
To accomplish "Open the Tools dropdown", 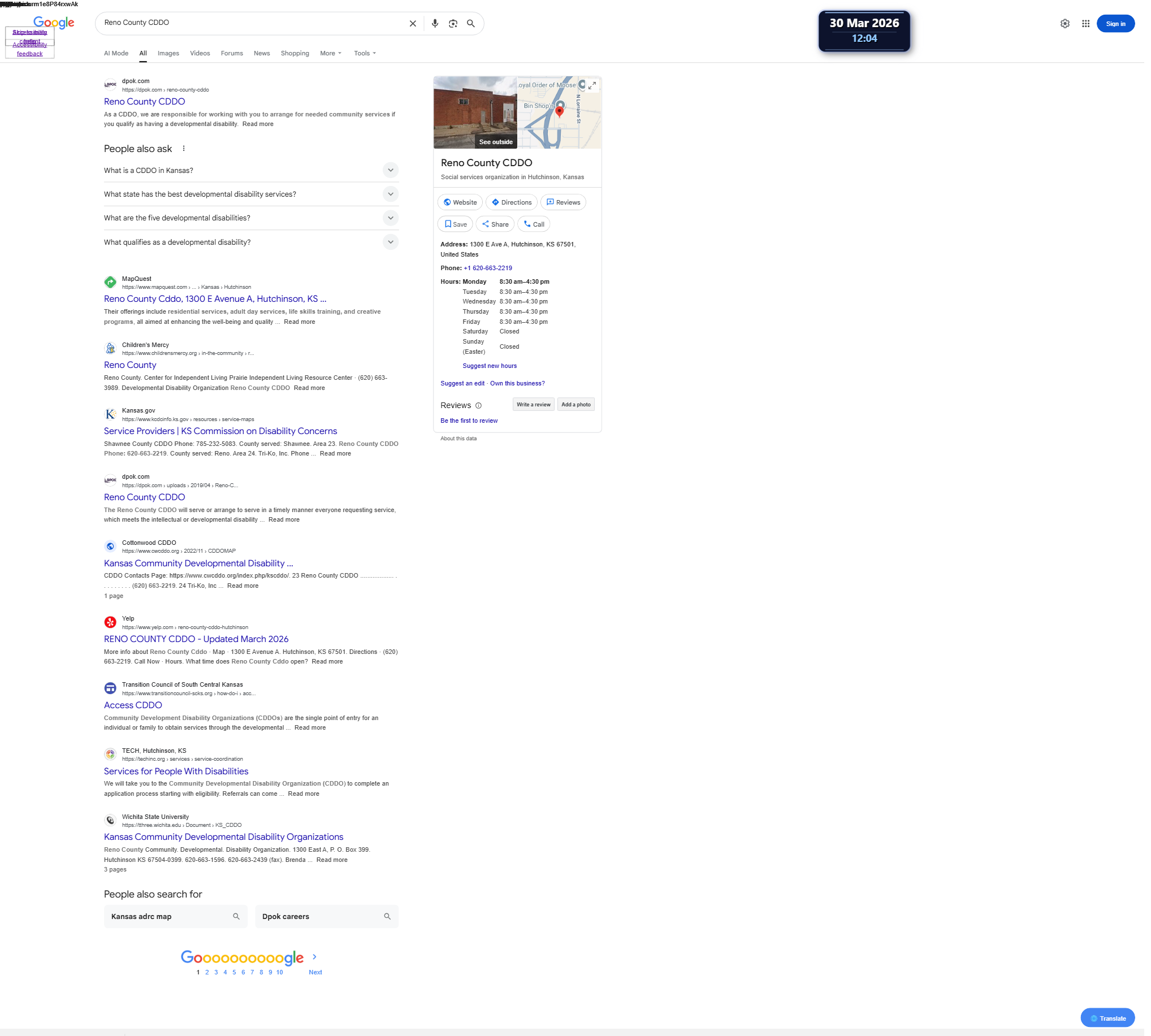I will click(x=364, y=53).
